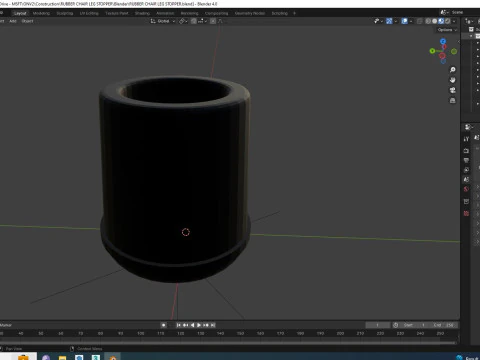The width and height of the screenshot is (480, 360).
Task: Switch to the UV Editing workspace tab
Action: [89, 13]
